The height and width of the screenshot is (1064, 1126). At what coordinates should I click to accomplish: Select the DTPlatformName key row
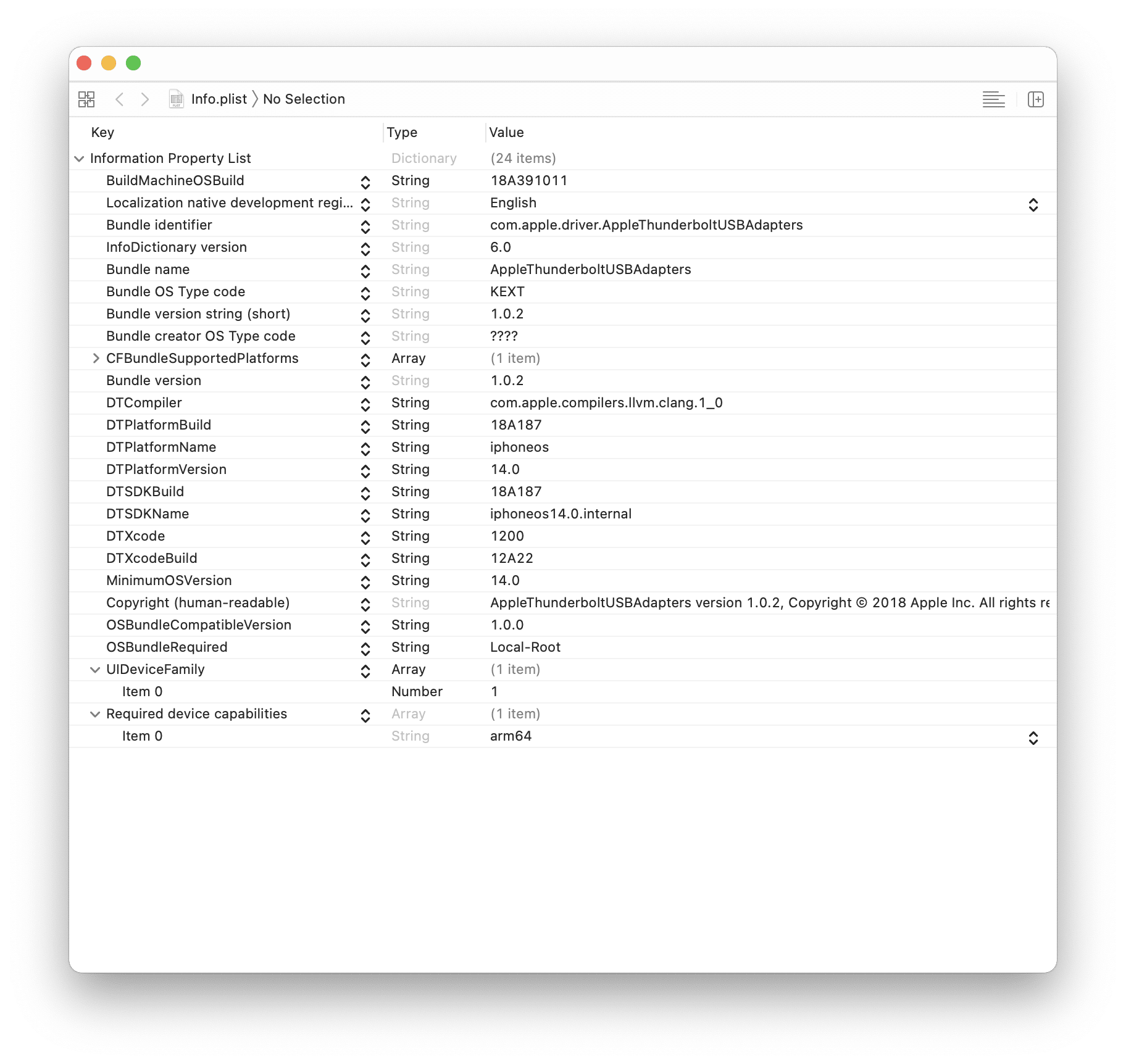pos(562,447)
